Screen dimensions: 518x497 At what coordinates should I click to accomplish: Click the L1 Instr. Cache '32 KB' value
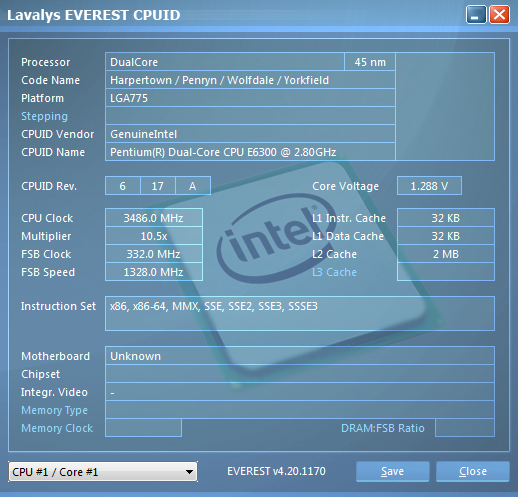(x=446, y=218)
